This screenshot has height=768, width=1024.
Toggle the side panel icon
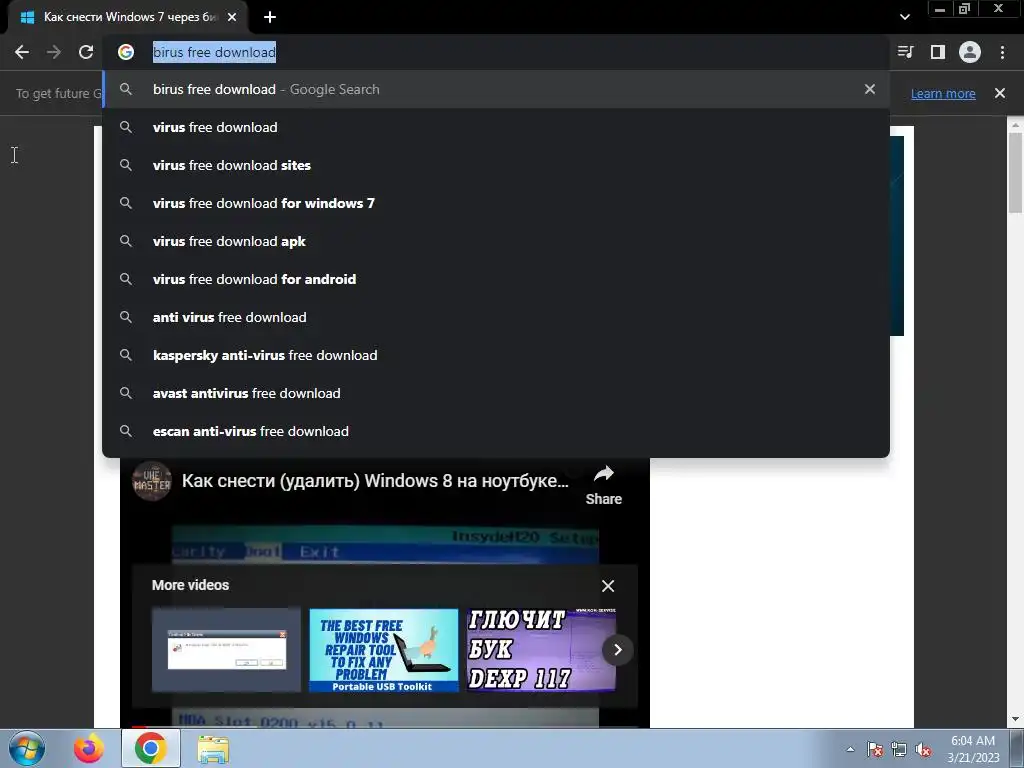[x=938, y=52]
